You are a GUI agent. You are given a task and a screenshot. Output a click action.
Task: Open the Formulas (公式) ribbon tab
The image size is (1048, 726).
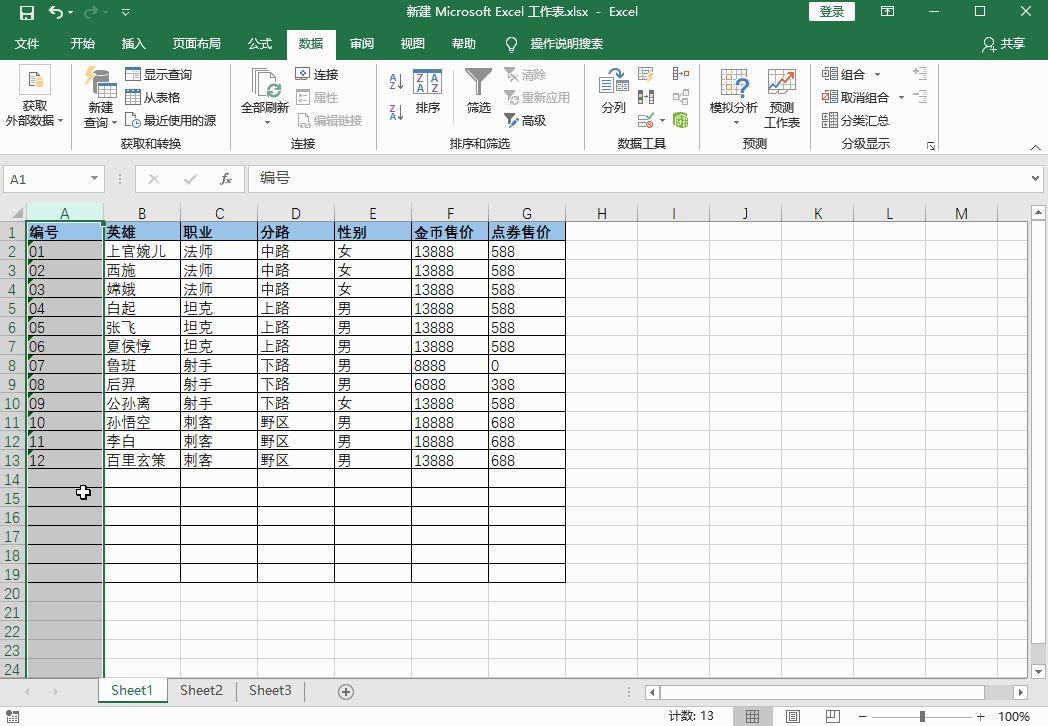(260, 44)
